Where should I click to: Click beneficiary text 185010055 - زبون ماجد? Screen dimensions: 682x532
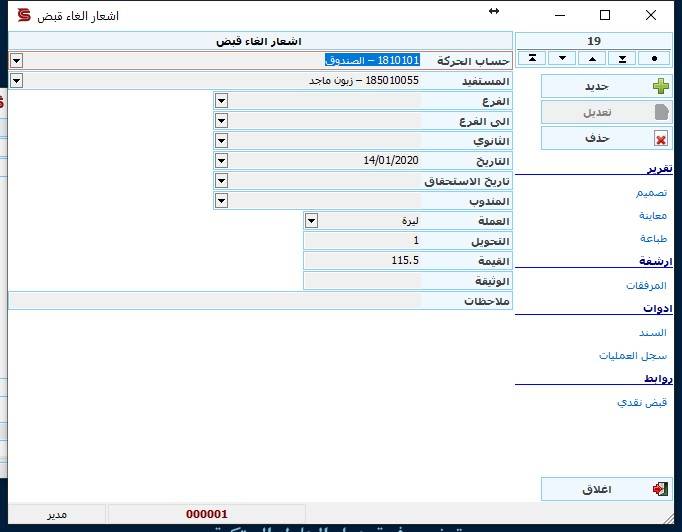point(364,80)
